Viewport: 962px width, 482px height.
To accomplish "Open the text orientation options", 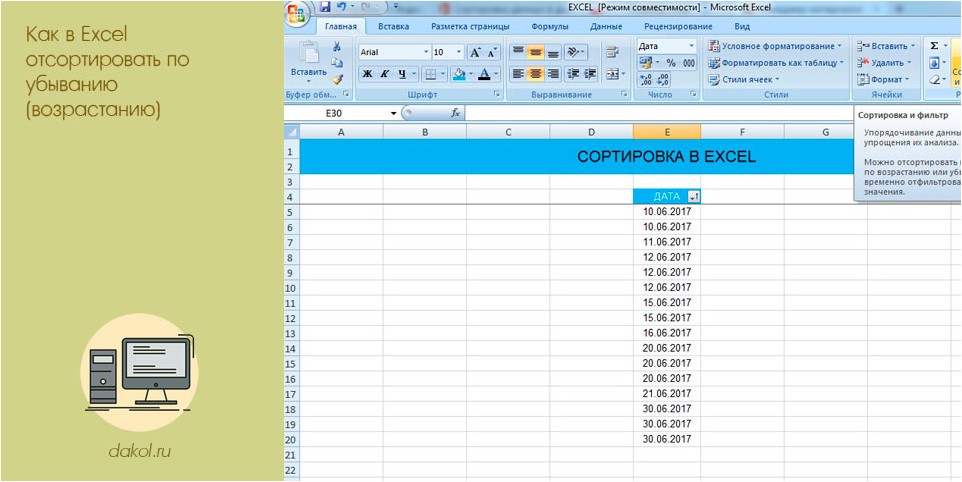I will pyautogui.click(x=575, y=52).
